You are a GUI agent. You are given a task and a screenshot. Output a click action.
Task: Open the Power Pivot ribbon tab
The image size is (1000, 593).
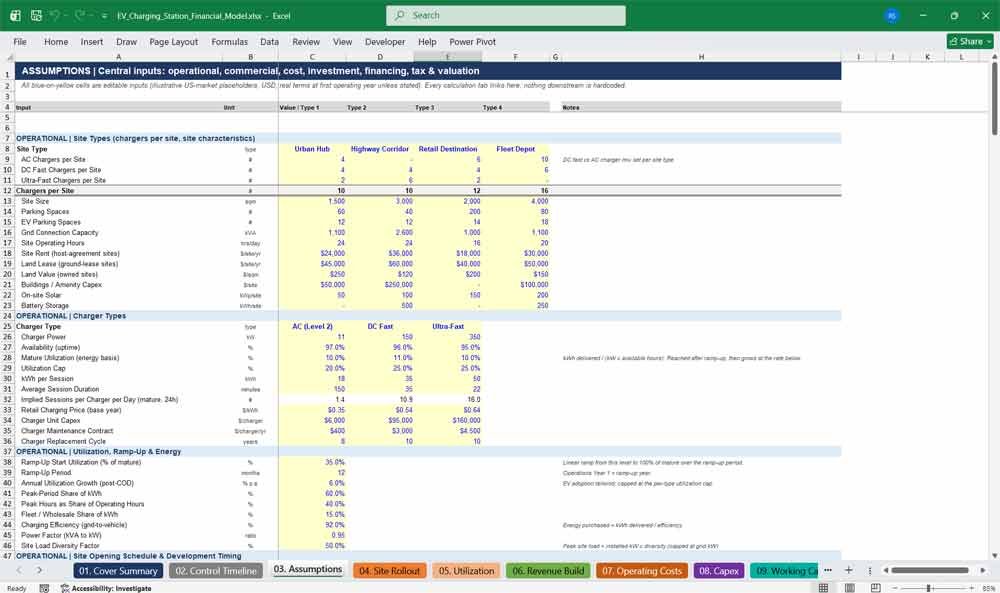point(473,41)
